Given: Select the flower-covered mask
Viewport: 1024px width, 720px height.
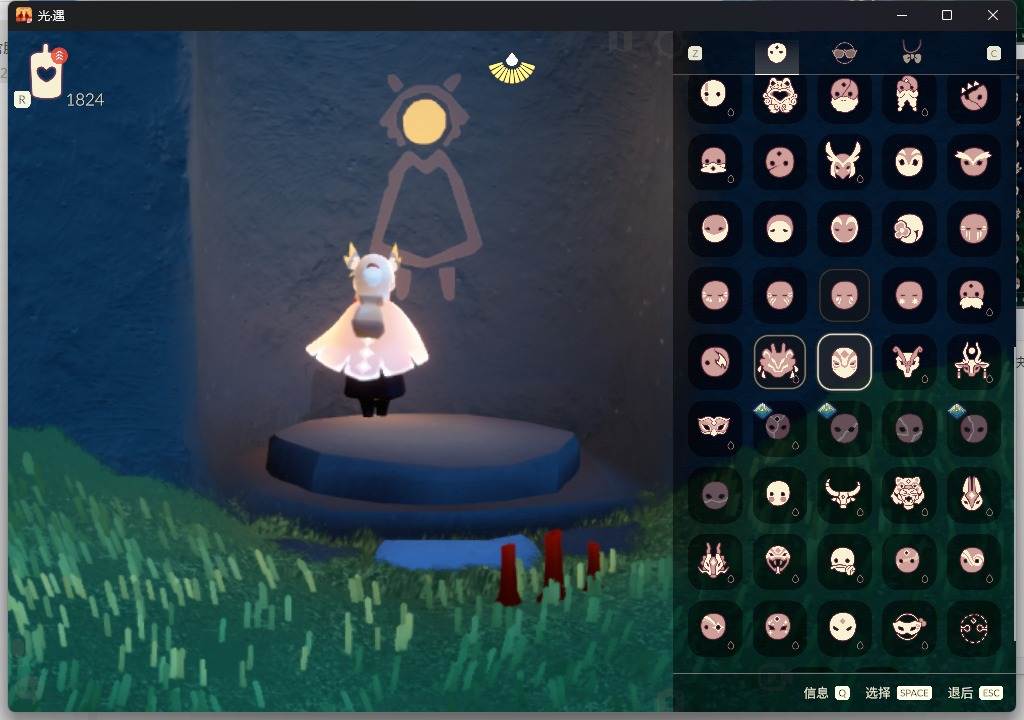Looking at the screenshot, I should point(909,229).
